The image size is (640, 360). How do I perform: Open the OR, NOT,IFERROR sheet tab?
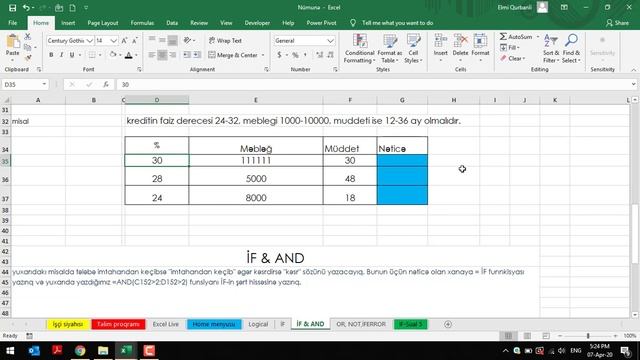[361, 324]
